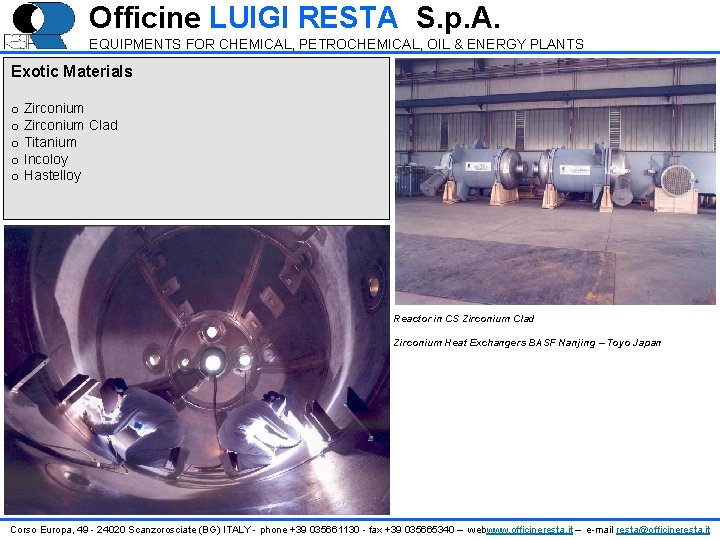
Task: Select the 'Exotic Materials' heading
Action: 72,71
